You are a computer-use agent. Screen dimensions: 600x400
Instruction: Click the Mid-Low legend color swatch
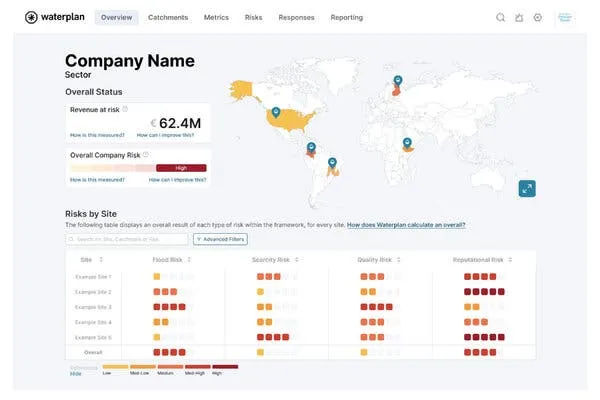click(x=143, y=367)
